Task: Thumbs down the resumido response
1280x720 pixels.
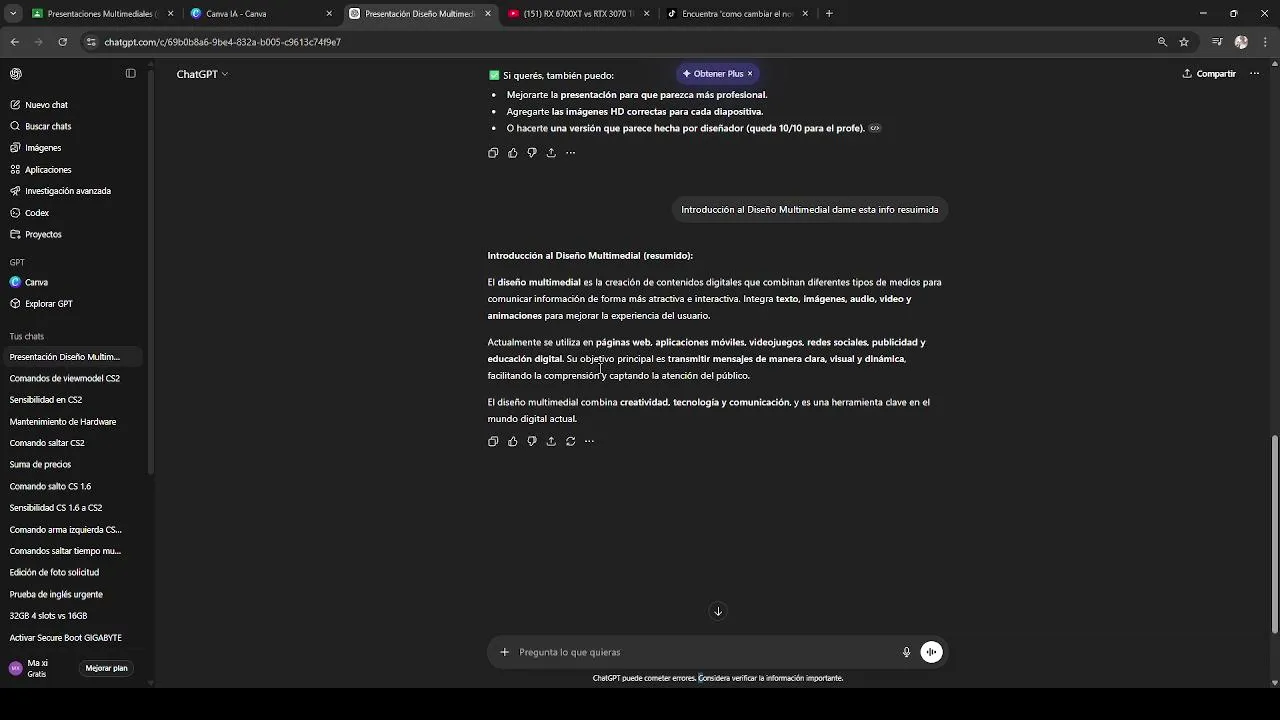Action: click(x=532, y=441)
